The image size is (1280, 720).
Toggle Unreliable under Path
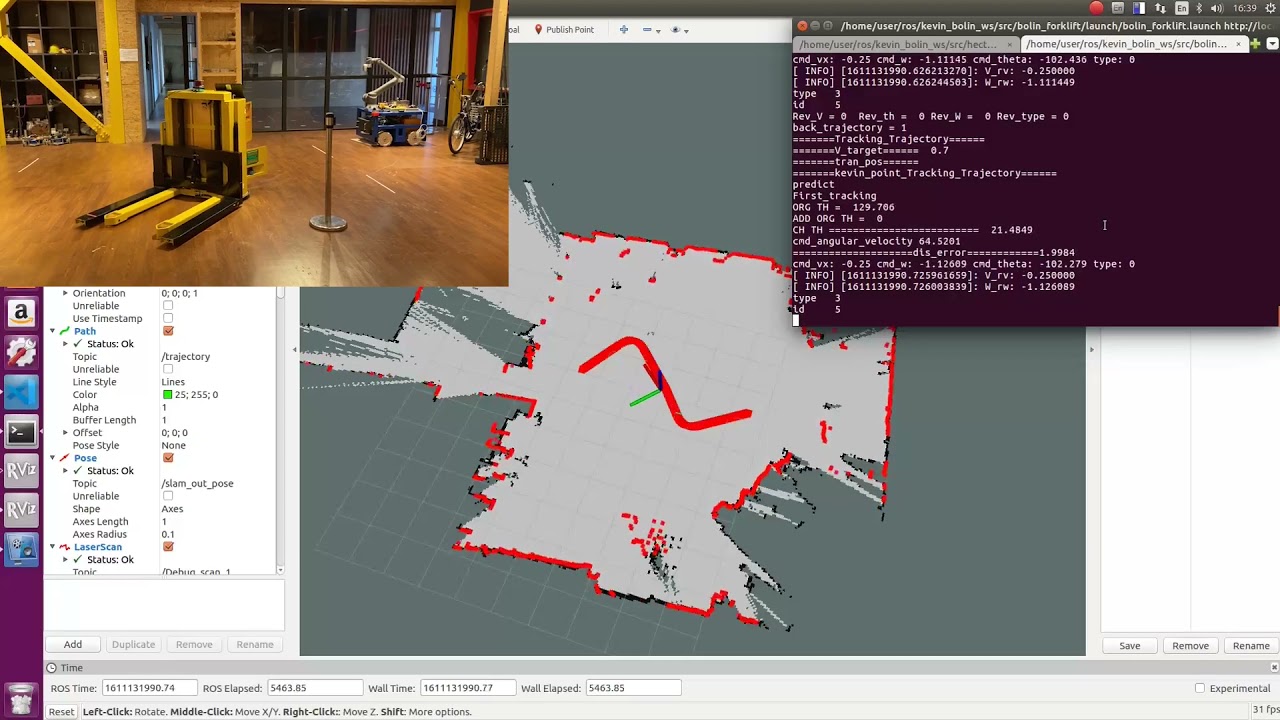tap(168, 369)
